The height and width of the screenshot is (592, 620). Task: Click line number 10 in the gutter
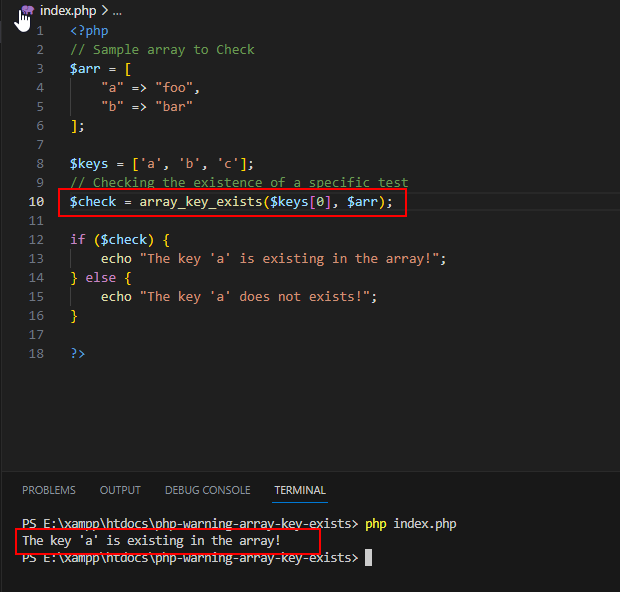click(36, 202)
